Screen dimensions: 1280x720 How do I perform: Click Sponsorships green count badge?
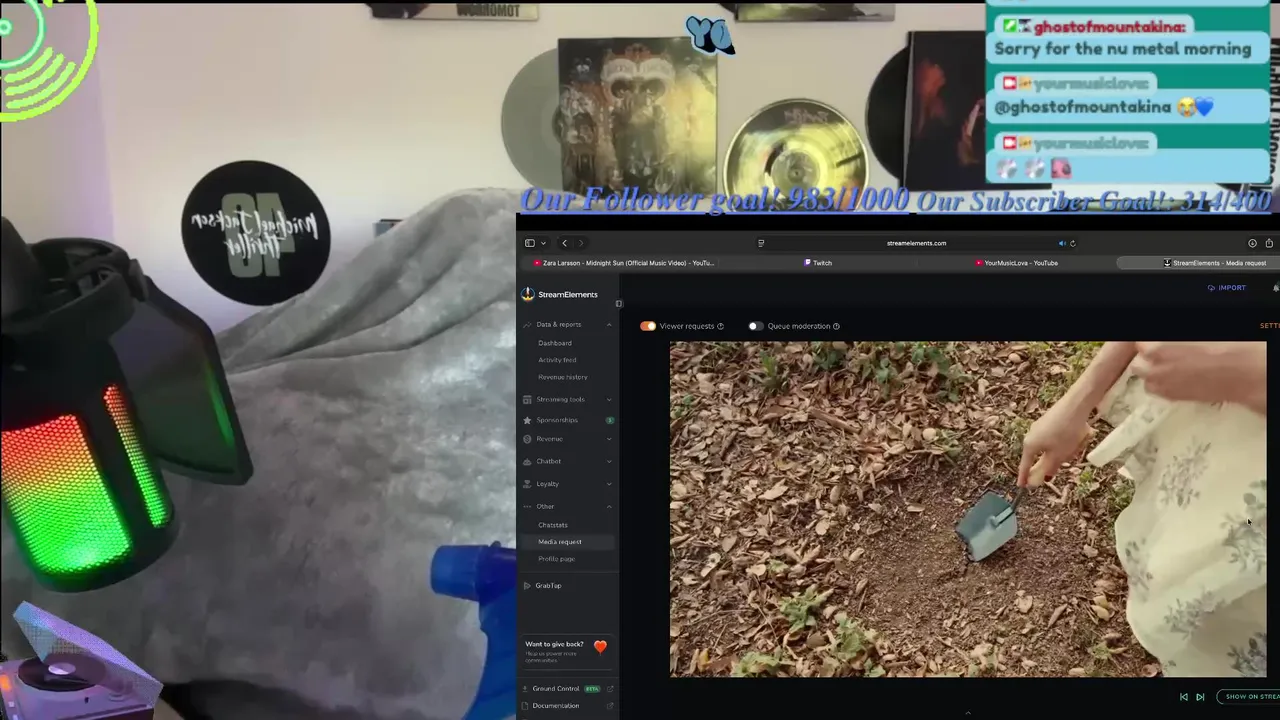point(609,420)
